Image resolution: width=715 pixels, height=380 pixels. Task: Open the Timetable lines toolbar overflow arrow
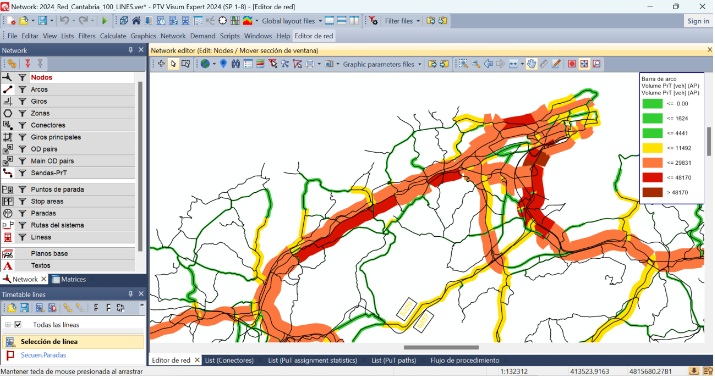point(142,305)
